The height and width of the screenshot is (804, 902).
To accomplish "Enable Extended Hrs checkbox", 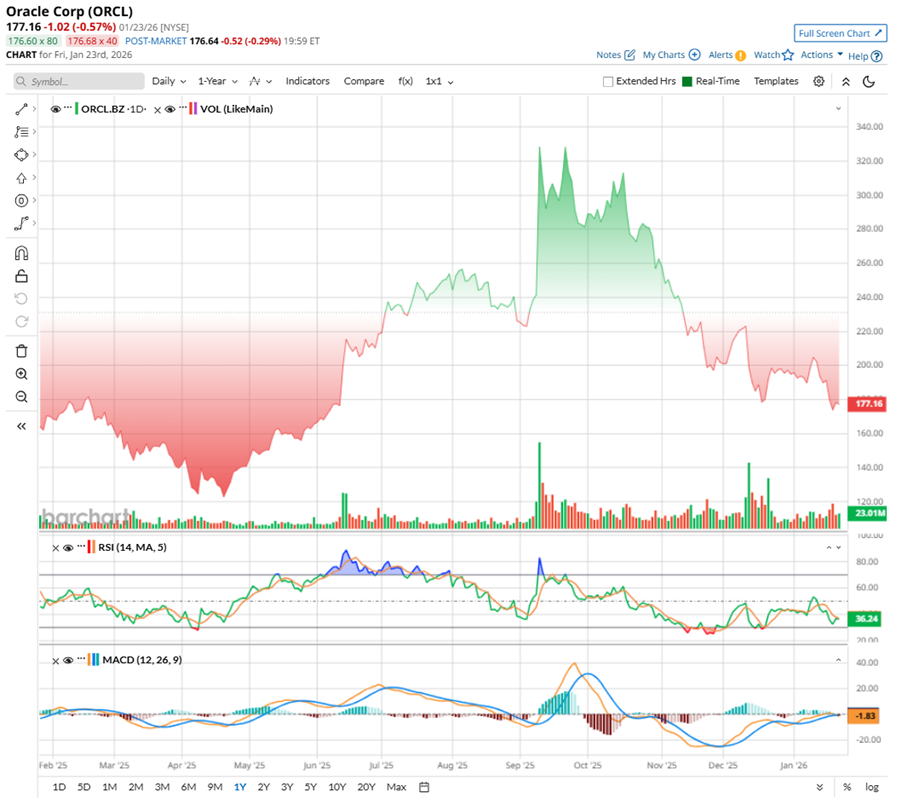I will click(x=607, y=82).
